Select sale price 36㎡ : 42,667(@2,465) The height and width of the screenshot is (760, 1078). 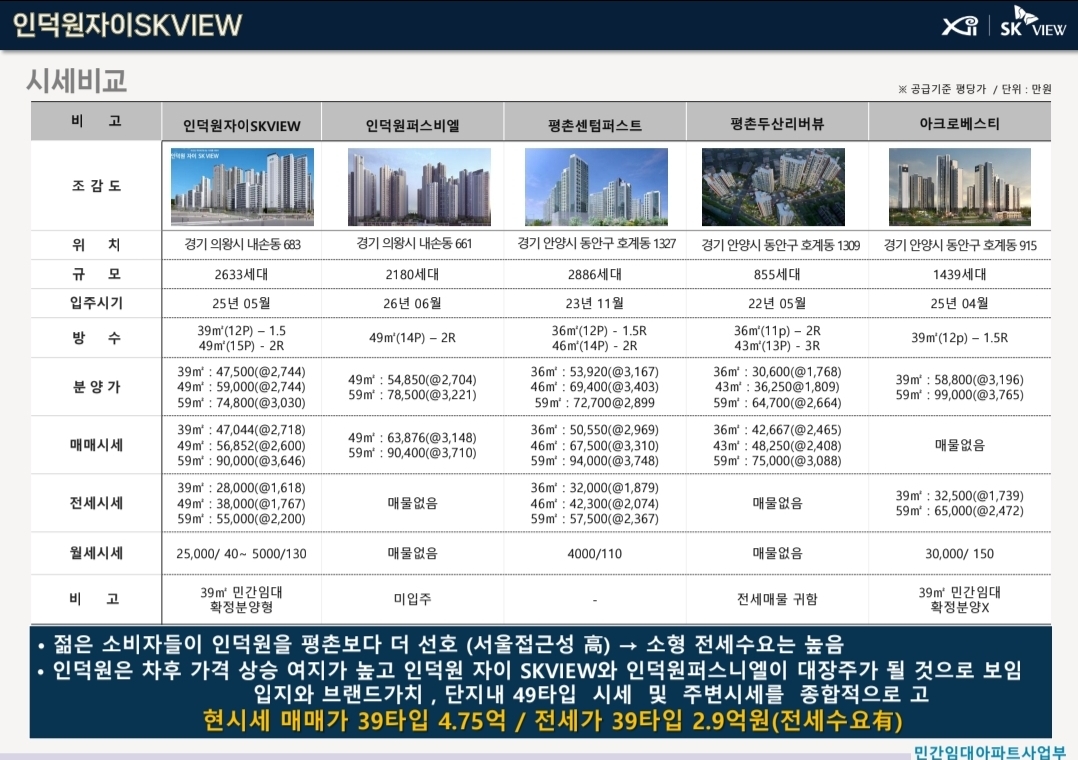coord(777,430)
